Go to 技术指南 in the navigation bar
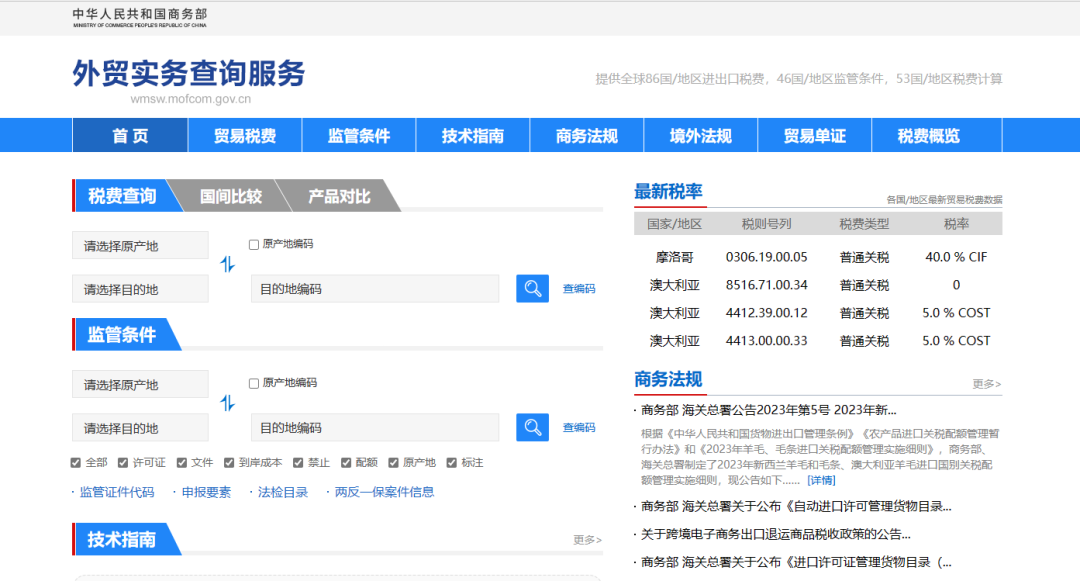The image size is (1080, 581). [x=473, y=136]
